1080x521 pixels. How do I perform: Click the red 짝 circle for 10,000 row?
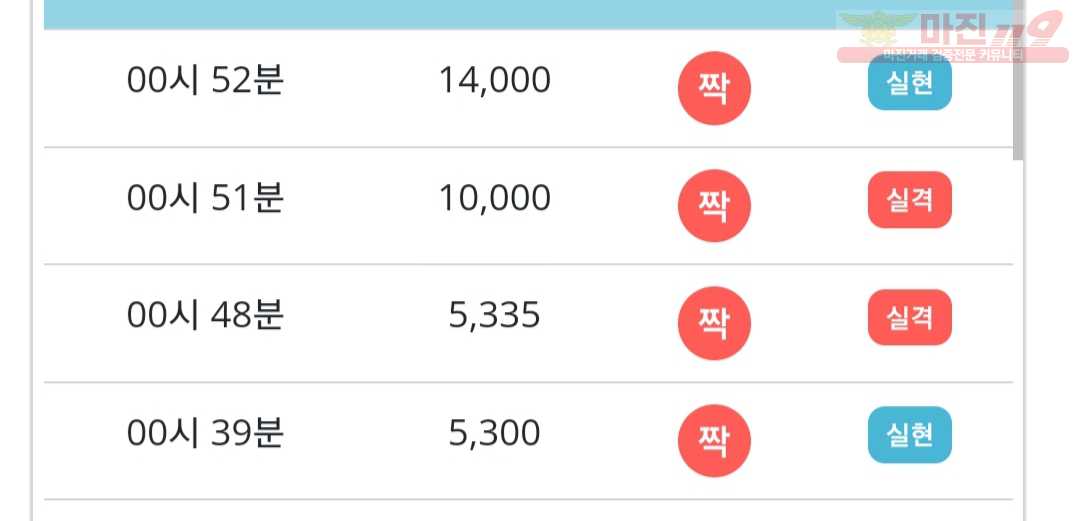(714, 206)
